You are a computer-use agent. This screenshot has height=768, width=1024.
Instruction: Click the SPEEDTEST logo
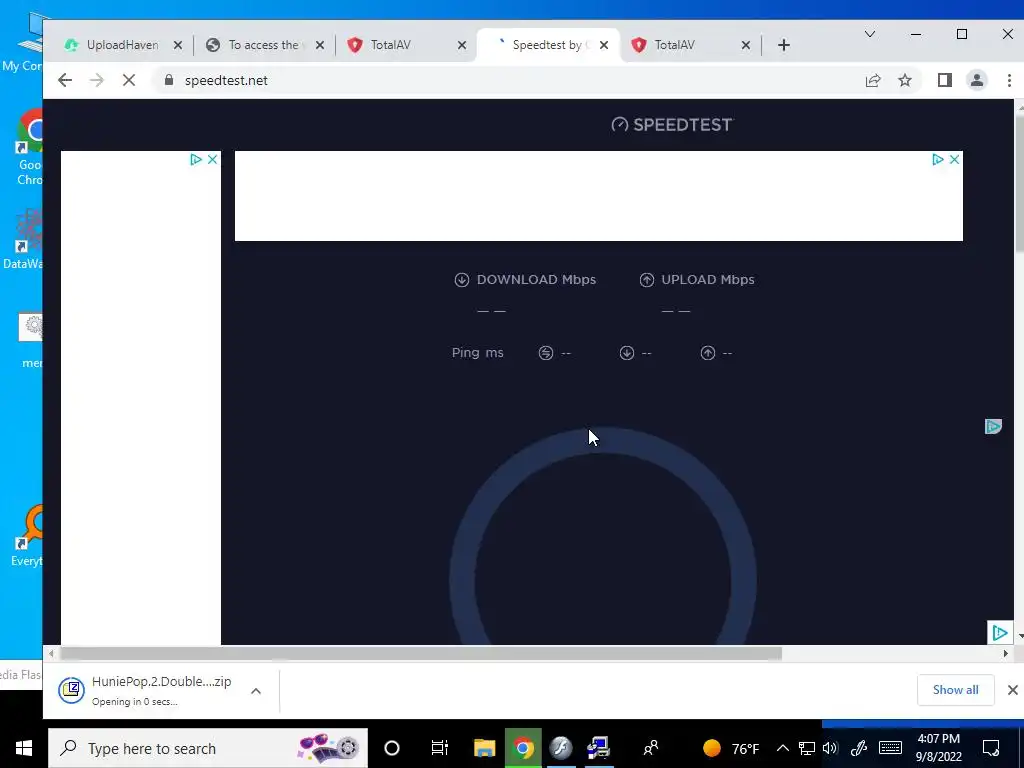(673, 125)
